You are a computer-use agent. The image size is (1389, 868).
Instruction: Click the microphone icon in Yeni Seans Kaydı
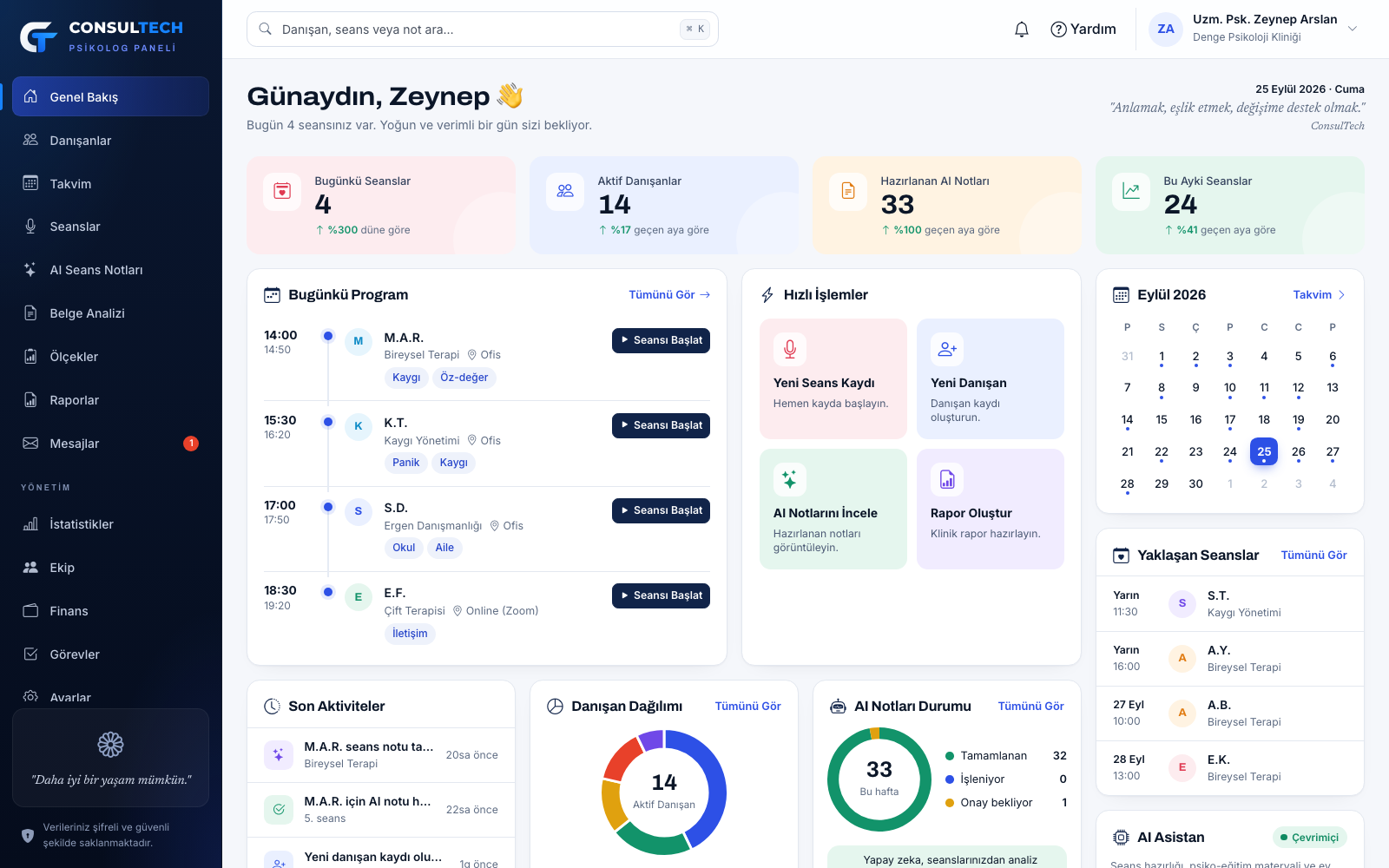tap(790, 349)
